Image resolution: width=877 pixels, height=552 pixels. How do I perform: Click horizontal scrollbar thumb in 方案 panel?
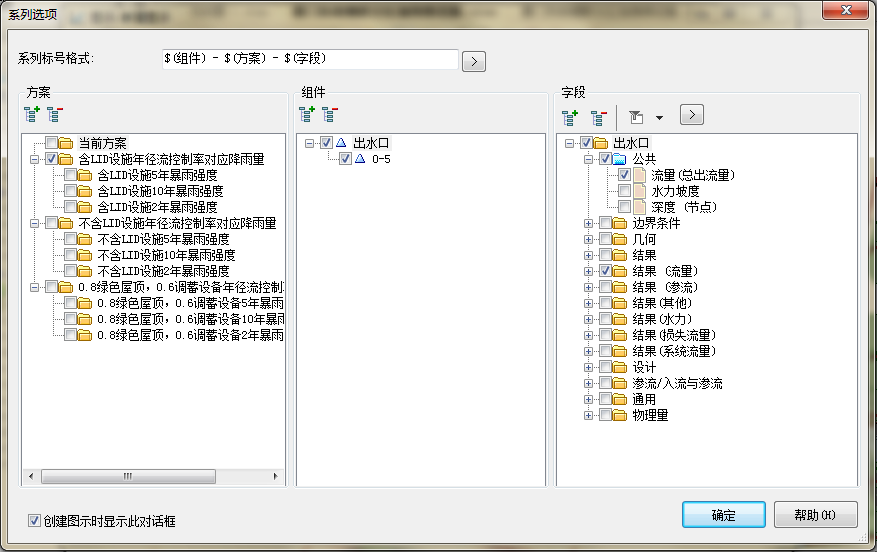tap(128, 476)
